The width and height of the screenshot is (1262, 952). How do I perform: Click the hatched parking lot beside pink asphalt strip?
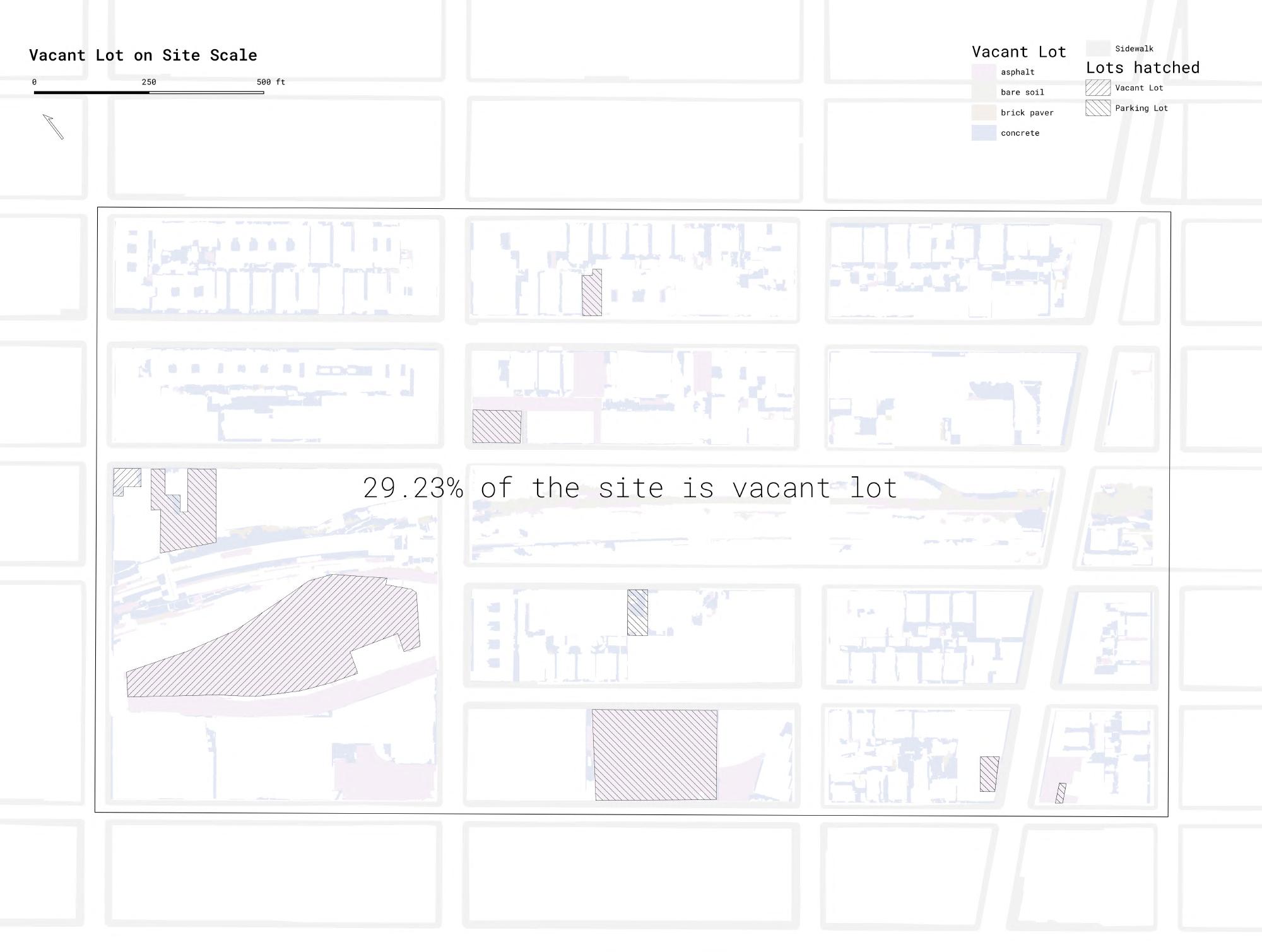pyautogui.click(x=497, y=426)
